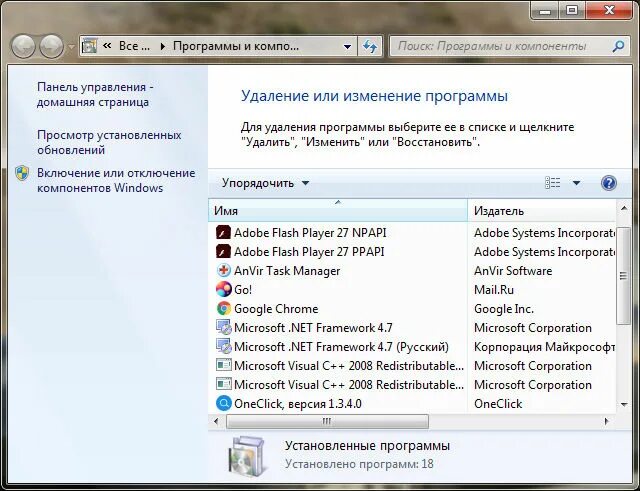Screen dimensions: 640x491
Task: Click the AnVir Task Manager icon
Action: tap(223, 271)
